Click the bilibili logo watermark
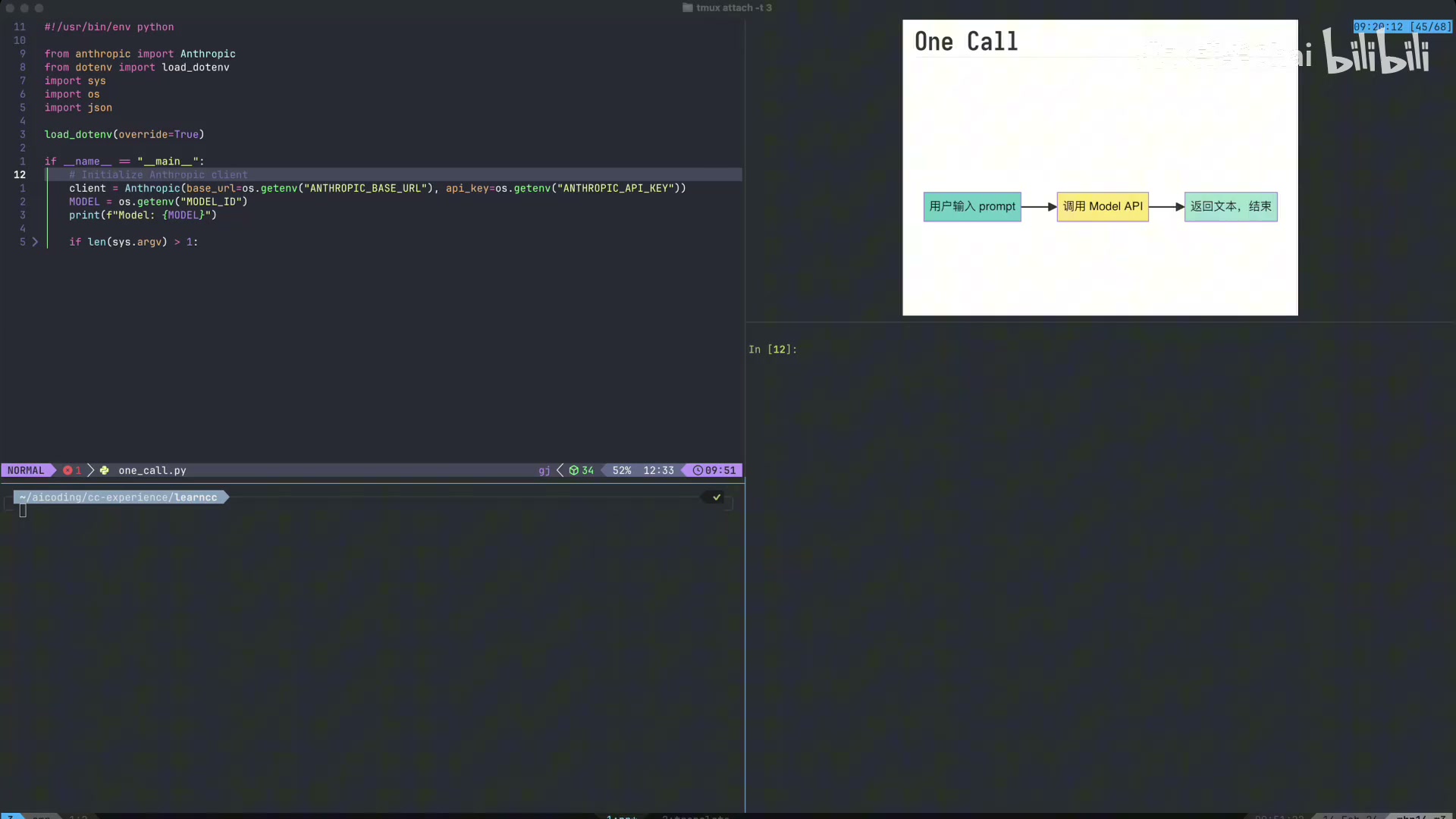Viewport: 1456px width, 819px height. 1376,53
